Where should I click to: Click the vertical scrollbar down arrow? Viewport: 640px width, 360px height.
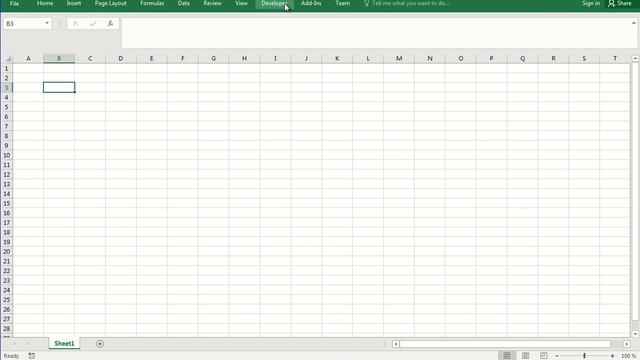tap(635, 334)
